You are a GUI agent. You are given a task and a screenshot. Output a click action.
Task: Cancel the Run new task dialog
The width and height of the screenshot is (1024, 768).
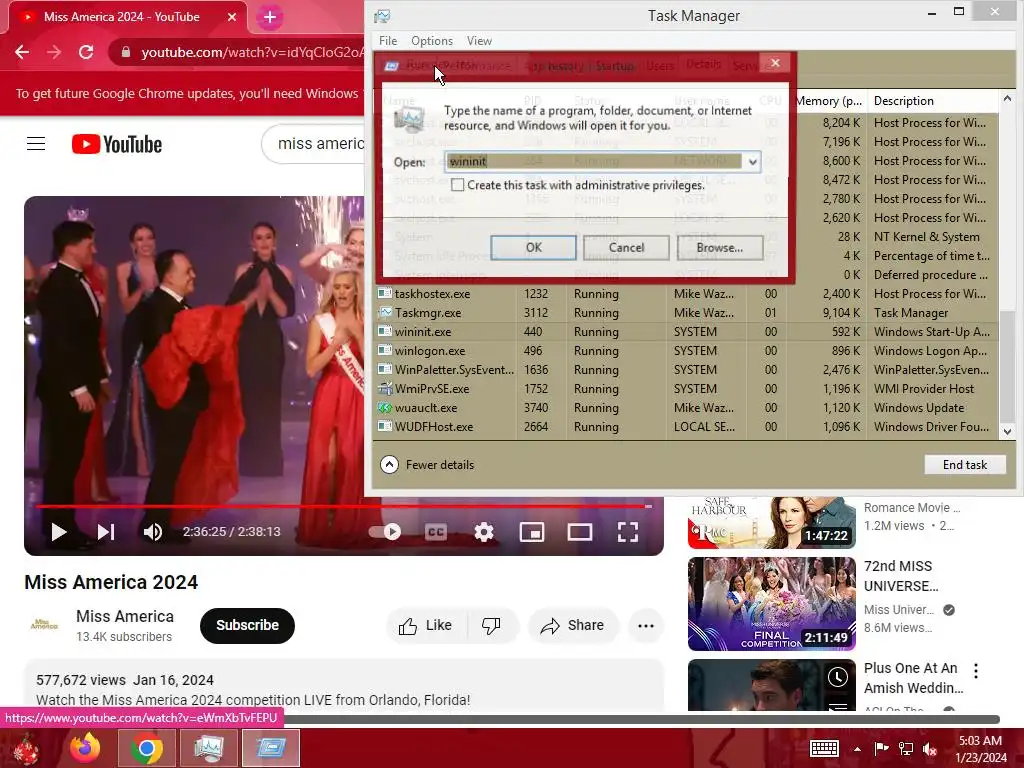coord(626,248)
